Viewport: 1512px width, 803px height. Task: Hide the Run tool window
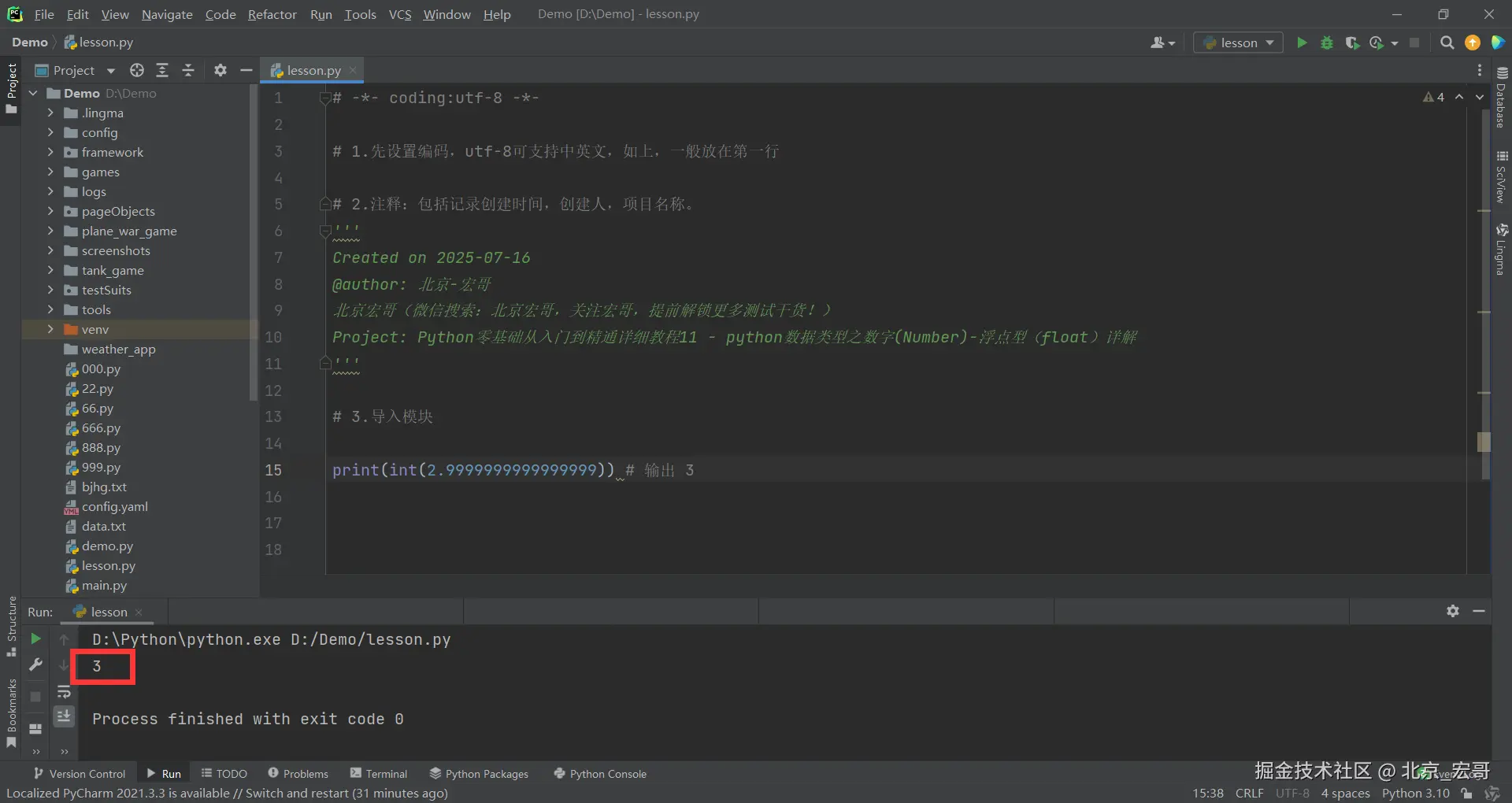(1479, 611)
